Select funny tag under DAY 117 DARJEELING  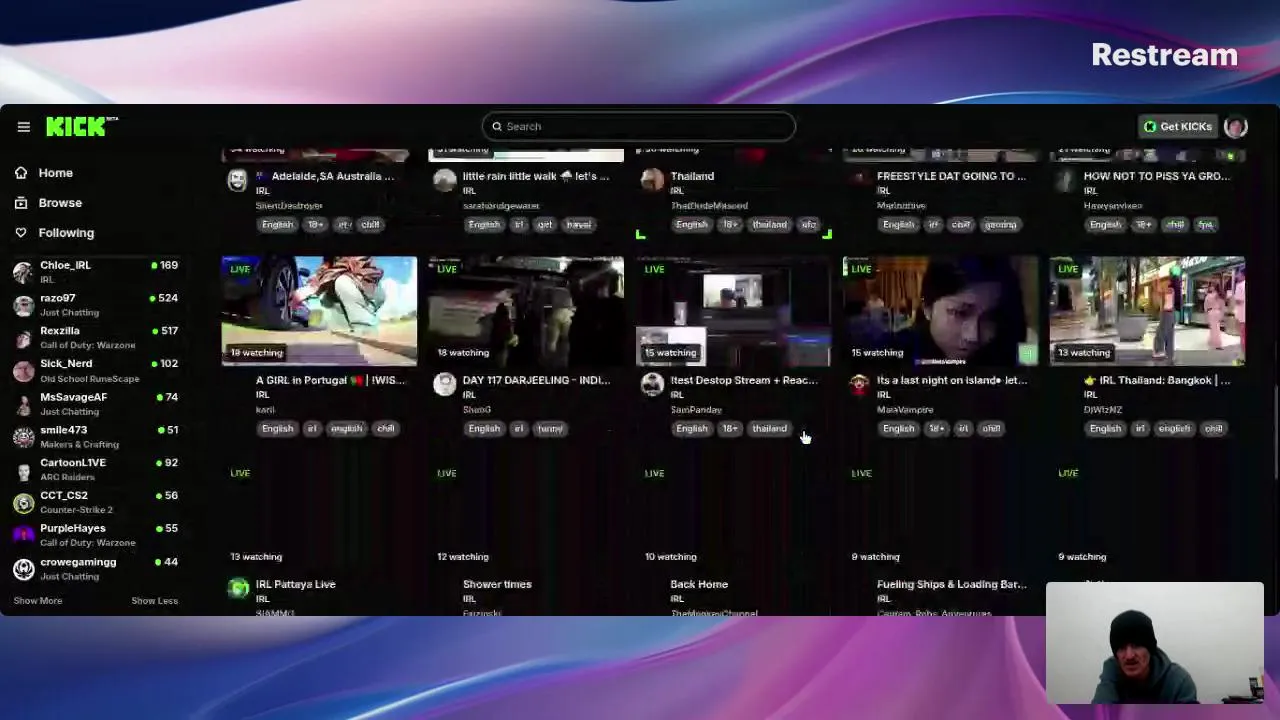[550, 429]
